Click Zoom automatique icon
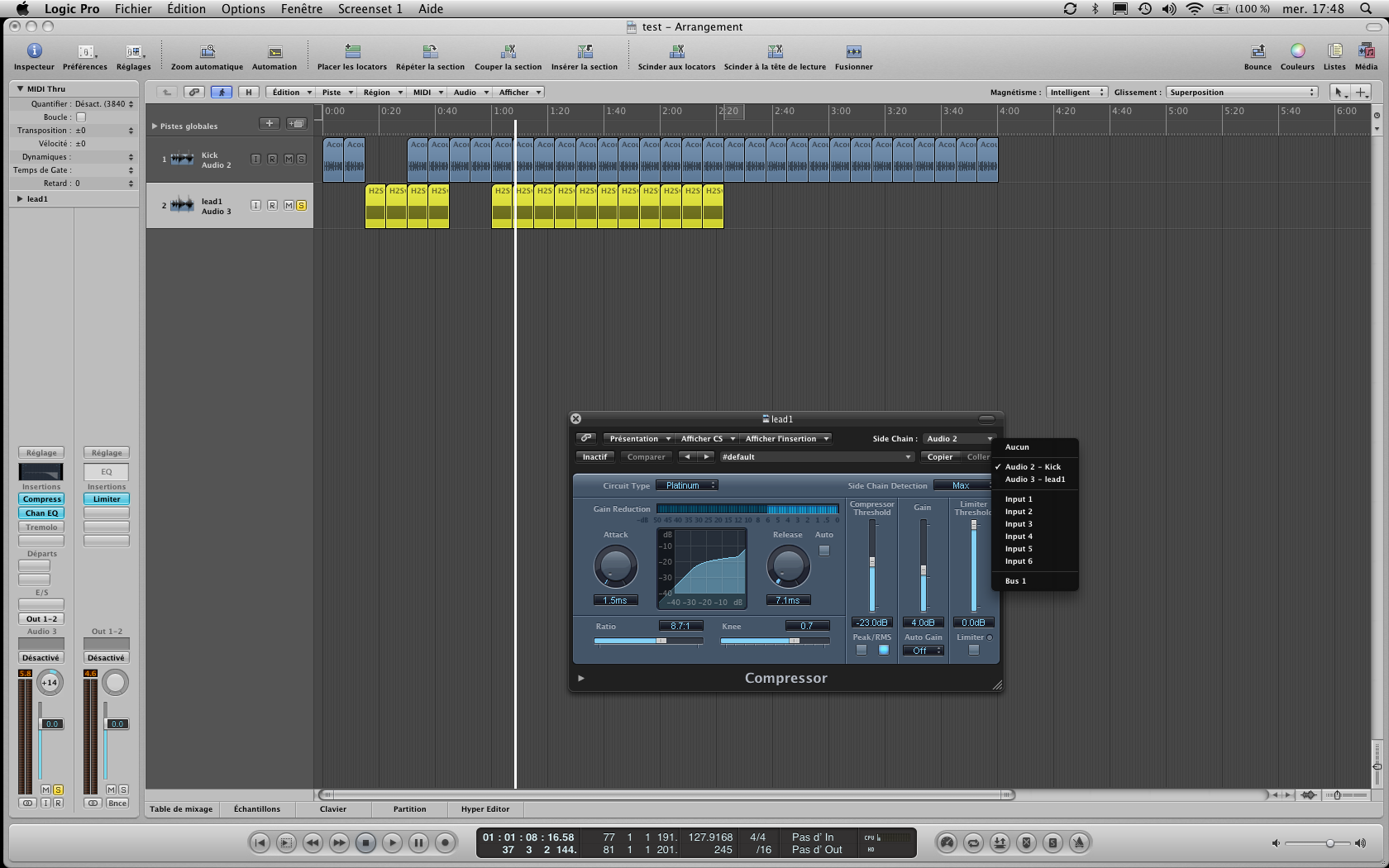 tap(207, 51)
